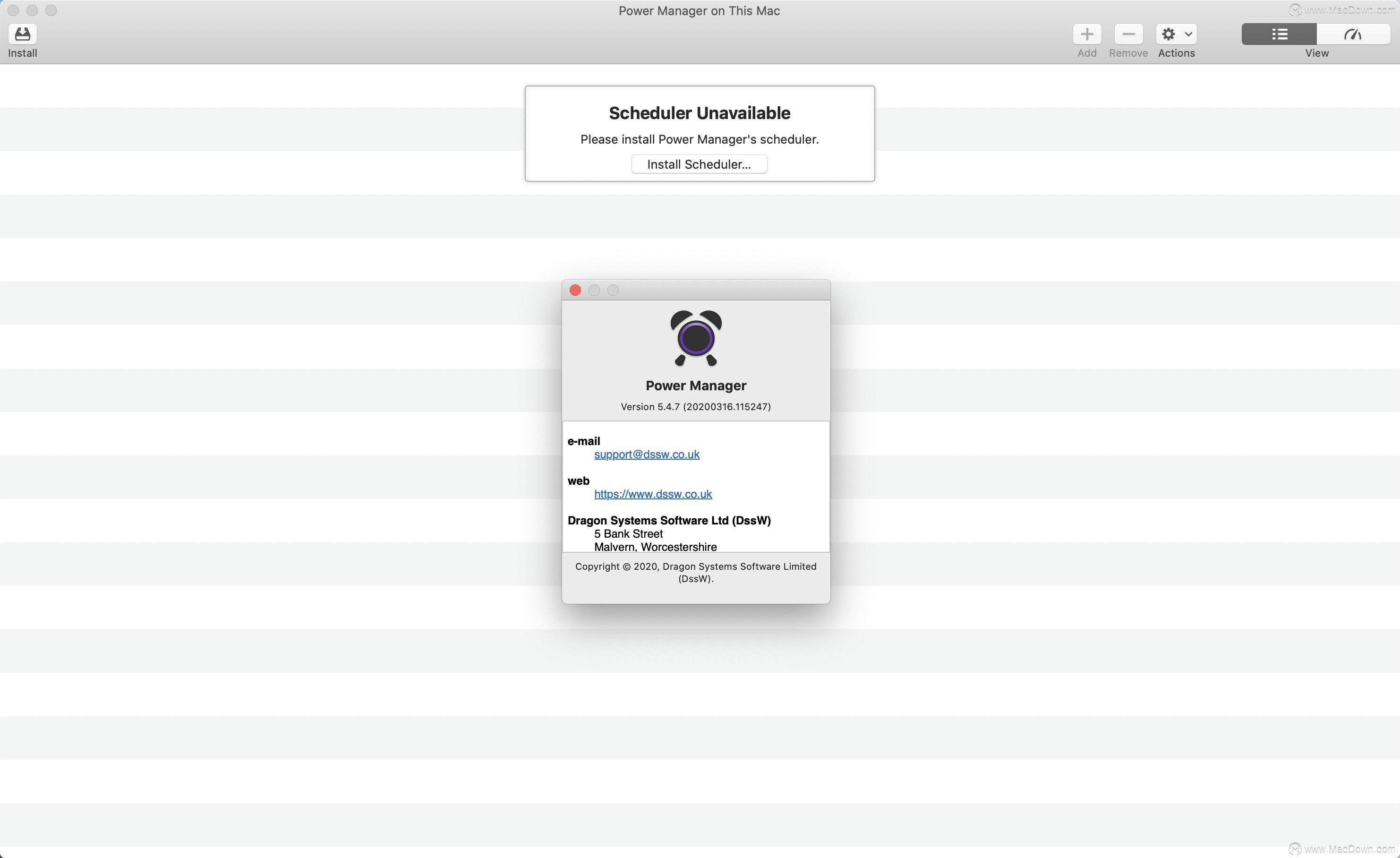Click the Copyright © 2020 notice text

[695, 573]
